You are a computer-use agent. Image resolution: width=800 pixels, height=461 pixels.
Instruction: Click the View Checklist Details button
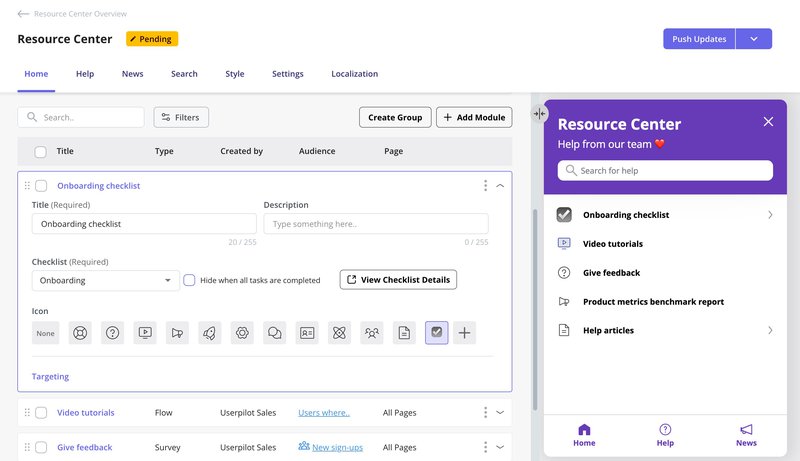[398, 280]
